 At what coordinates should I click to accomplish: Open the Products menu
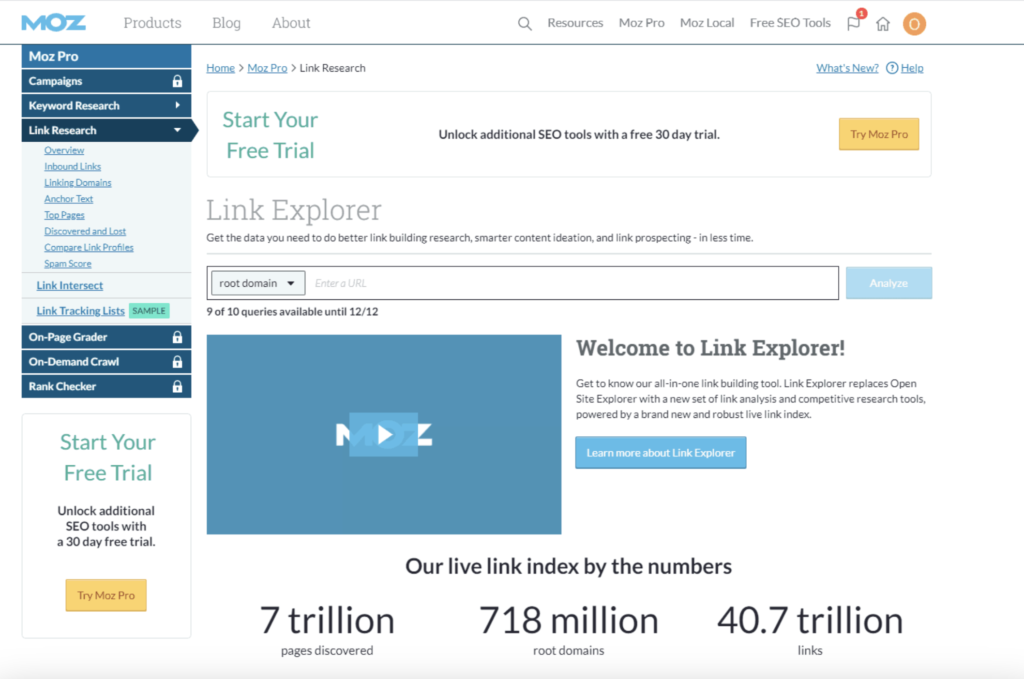[x=152, y=23]
